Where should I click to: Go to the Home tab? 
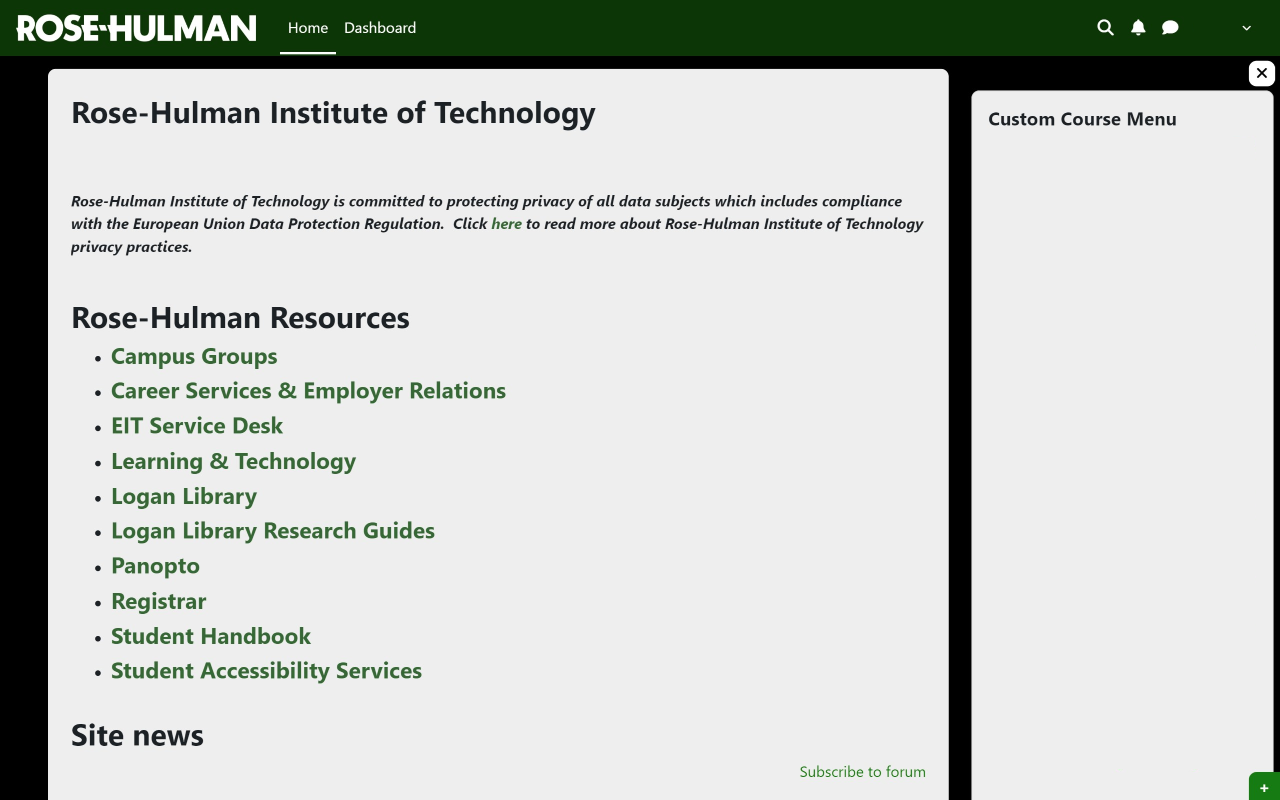coord(308,28)
